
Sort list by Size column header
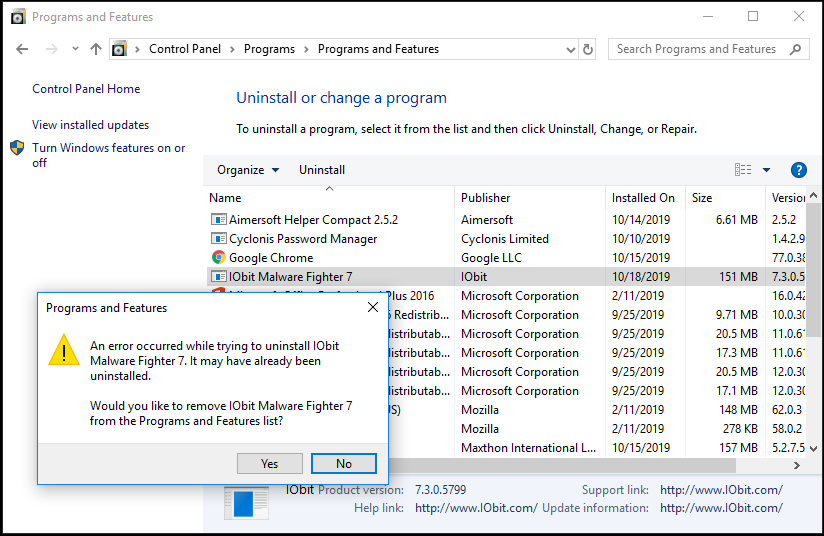point(725,198)
